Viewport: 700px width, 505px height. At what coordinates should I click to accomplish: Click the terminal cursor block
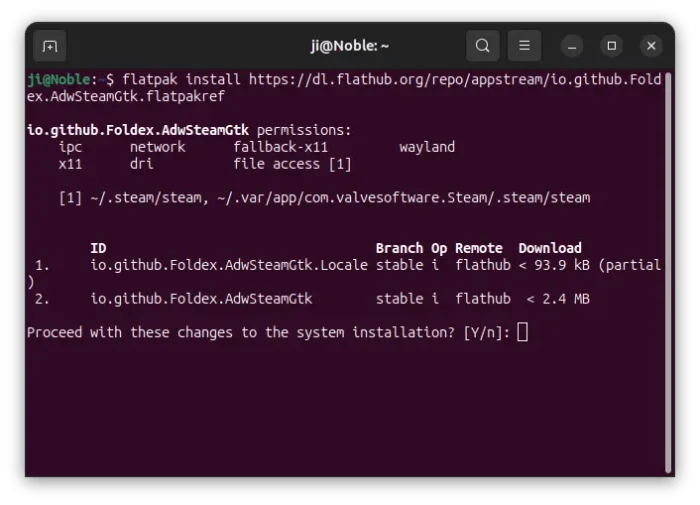click(522, 333)
